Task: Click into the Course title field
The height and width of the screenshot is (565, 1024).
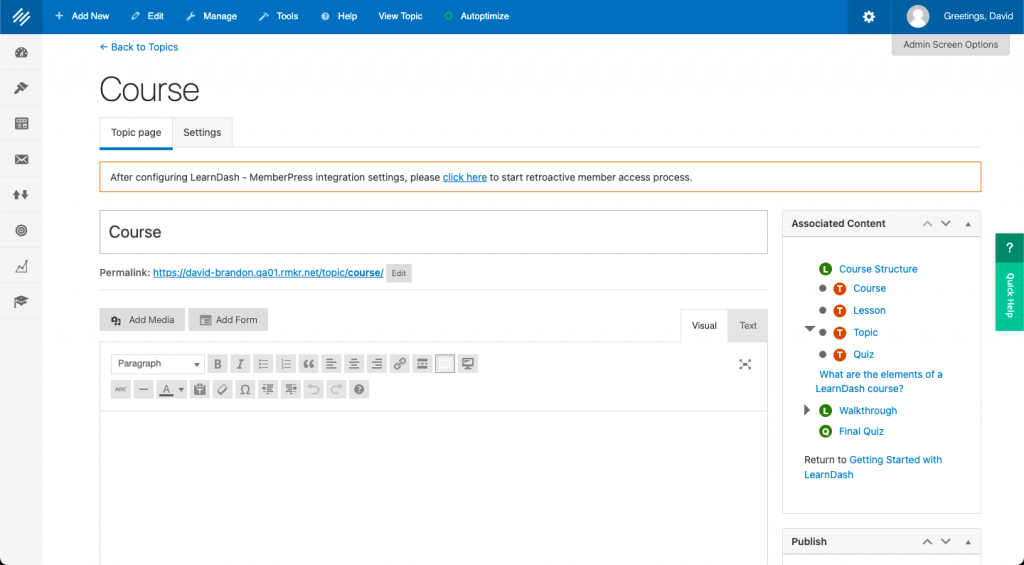Action: [433, 232]
